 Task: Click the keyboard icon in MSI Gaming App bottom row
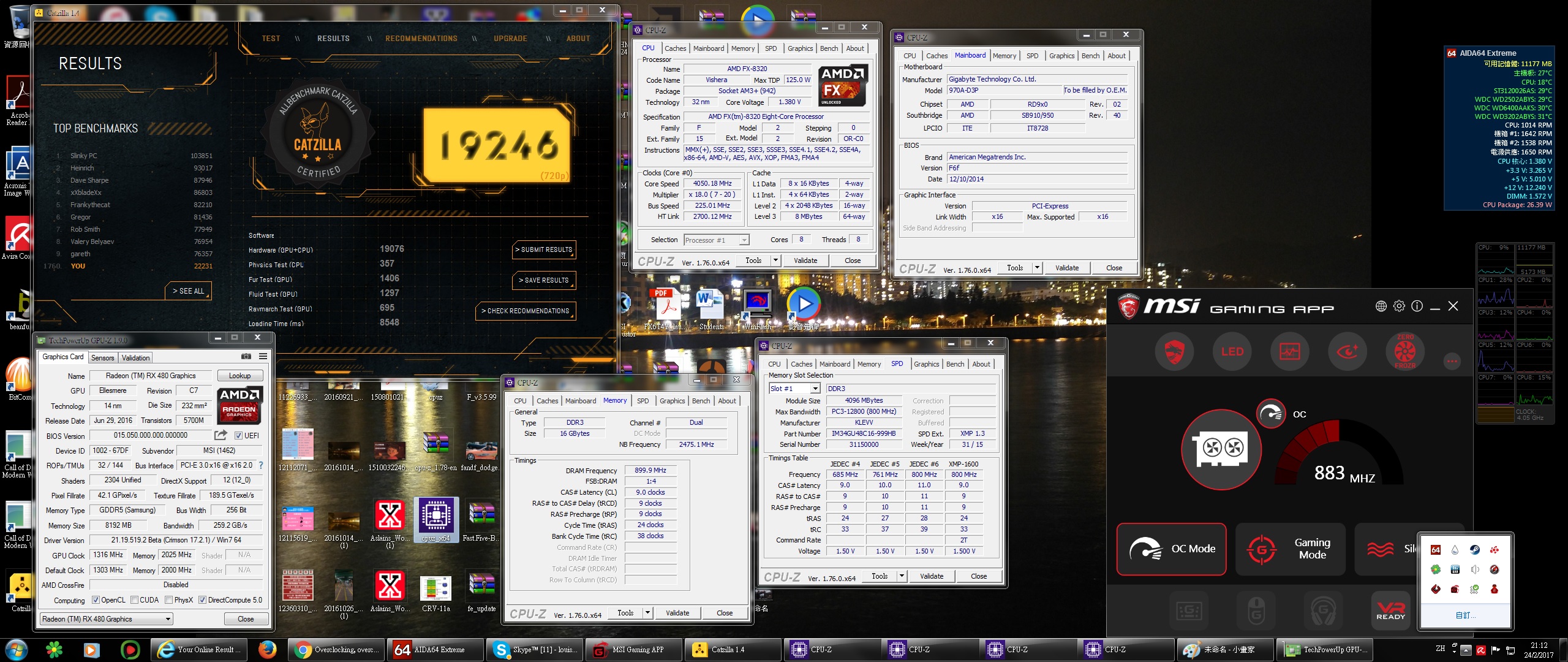point(1189,611)
